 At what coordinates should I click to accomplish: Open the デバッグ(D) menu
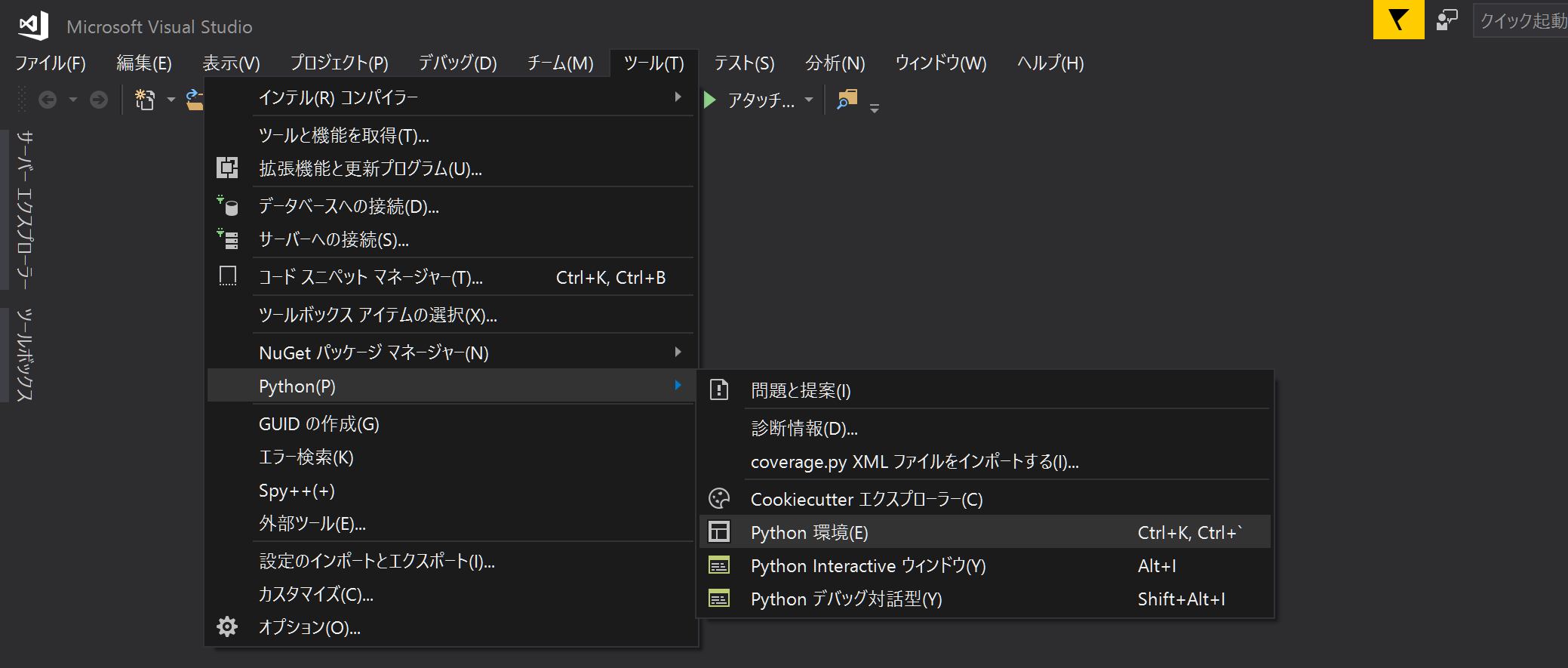point(457,63)
